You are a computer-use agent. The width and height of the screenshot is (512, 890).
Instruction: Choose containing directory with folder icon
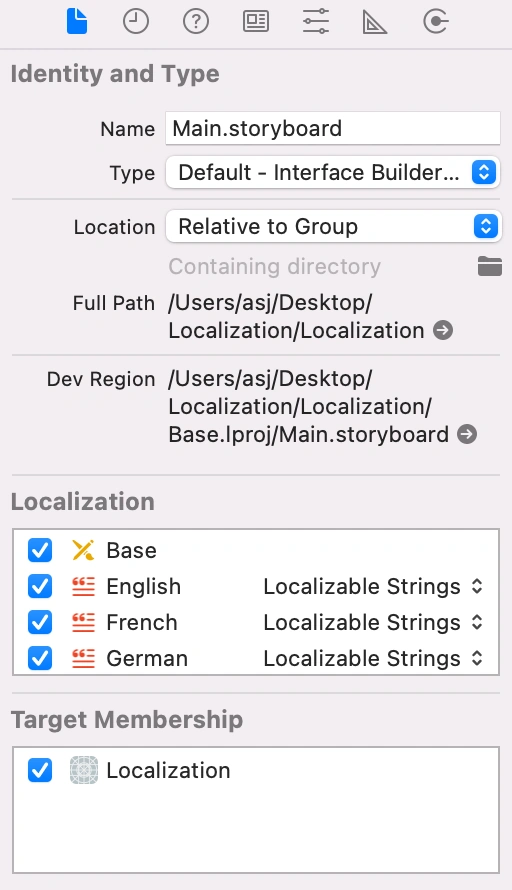490,266
